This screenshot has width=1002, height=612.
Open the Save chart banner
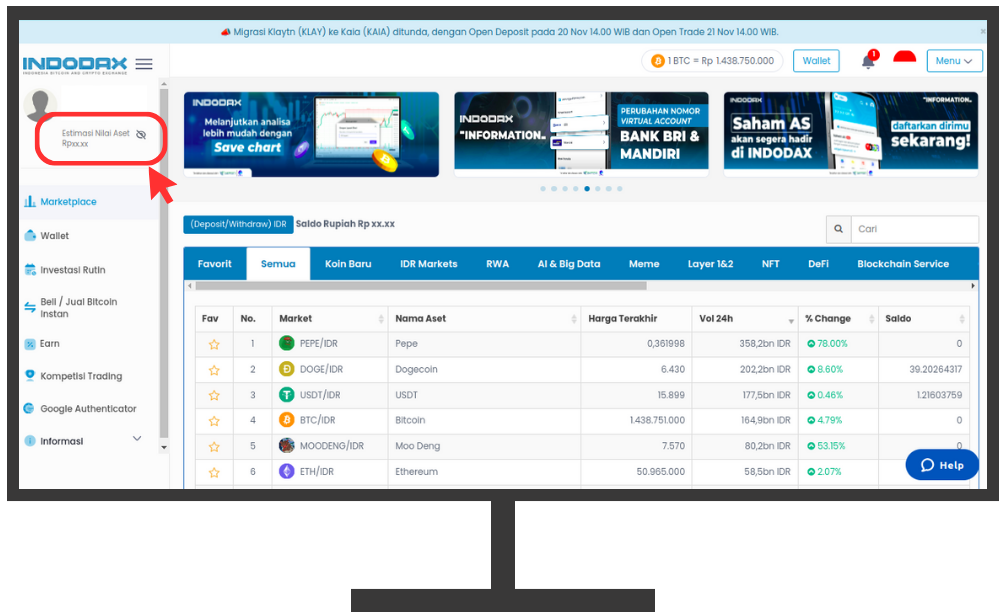[x=311, y=135]
